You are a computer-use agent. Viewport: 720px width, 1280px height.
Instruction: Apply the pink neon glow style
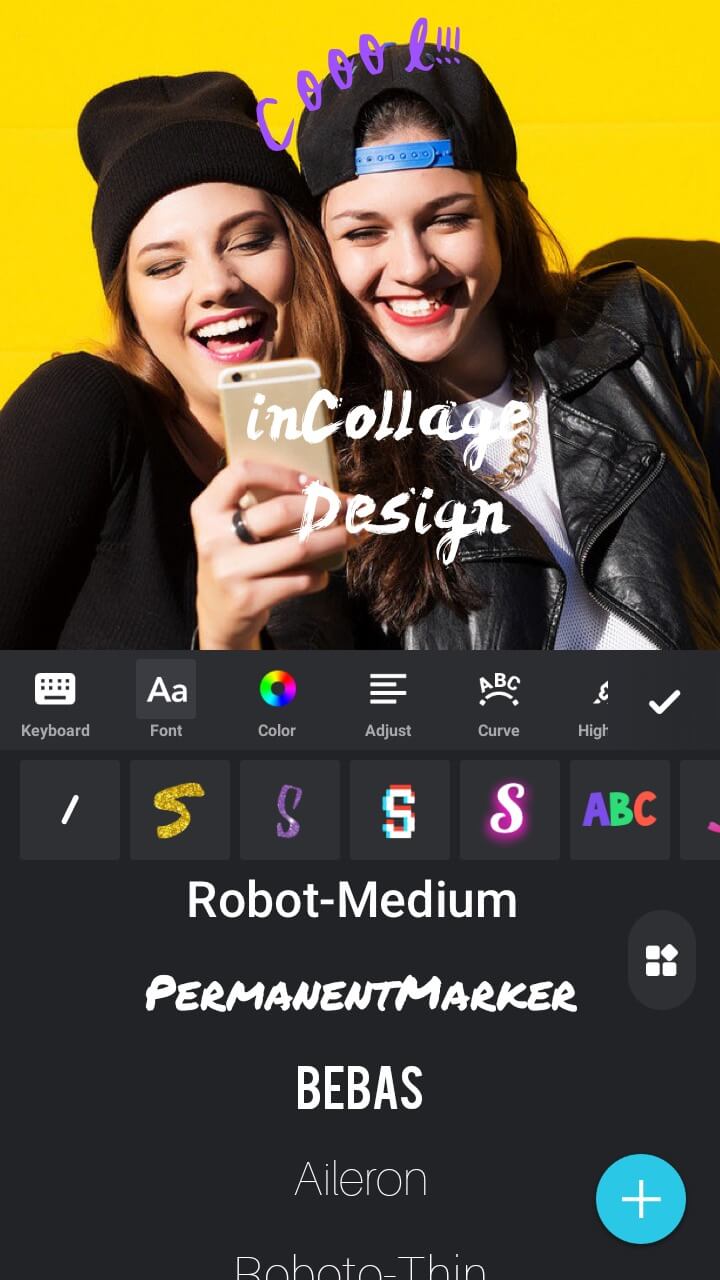coord(510,810)
